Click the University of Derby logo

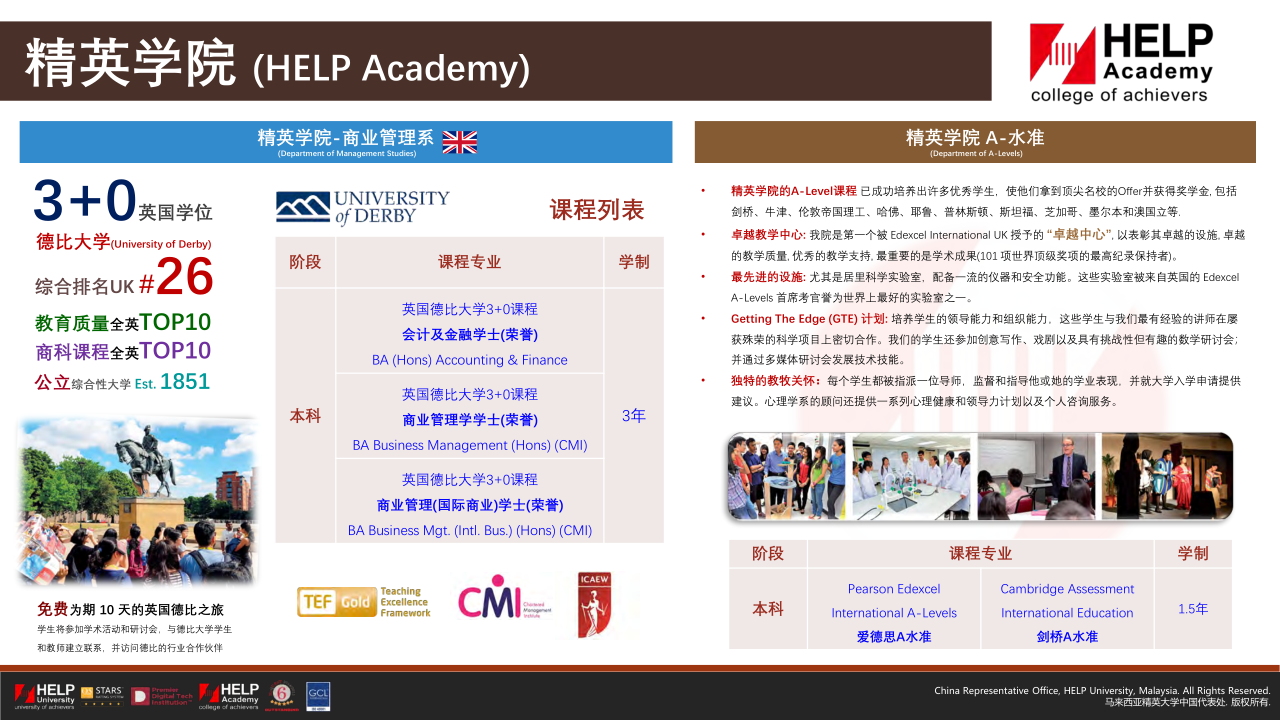tap(363, 207)
